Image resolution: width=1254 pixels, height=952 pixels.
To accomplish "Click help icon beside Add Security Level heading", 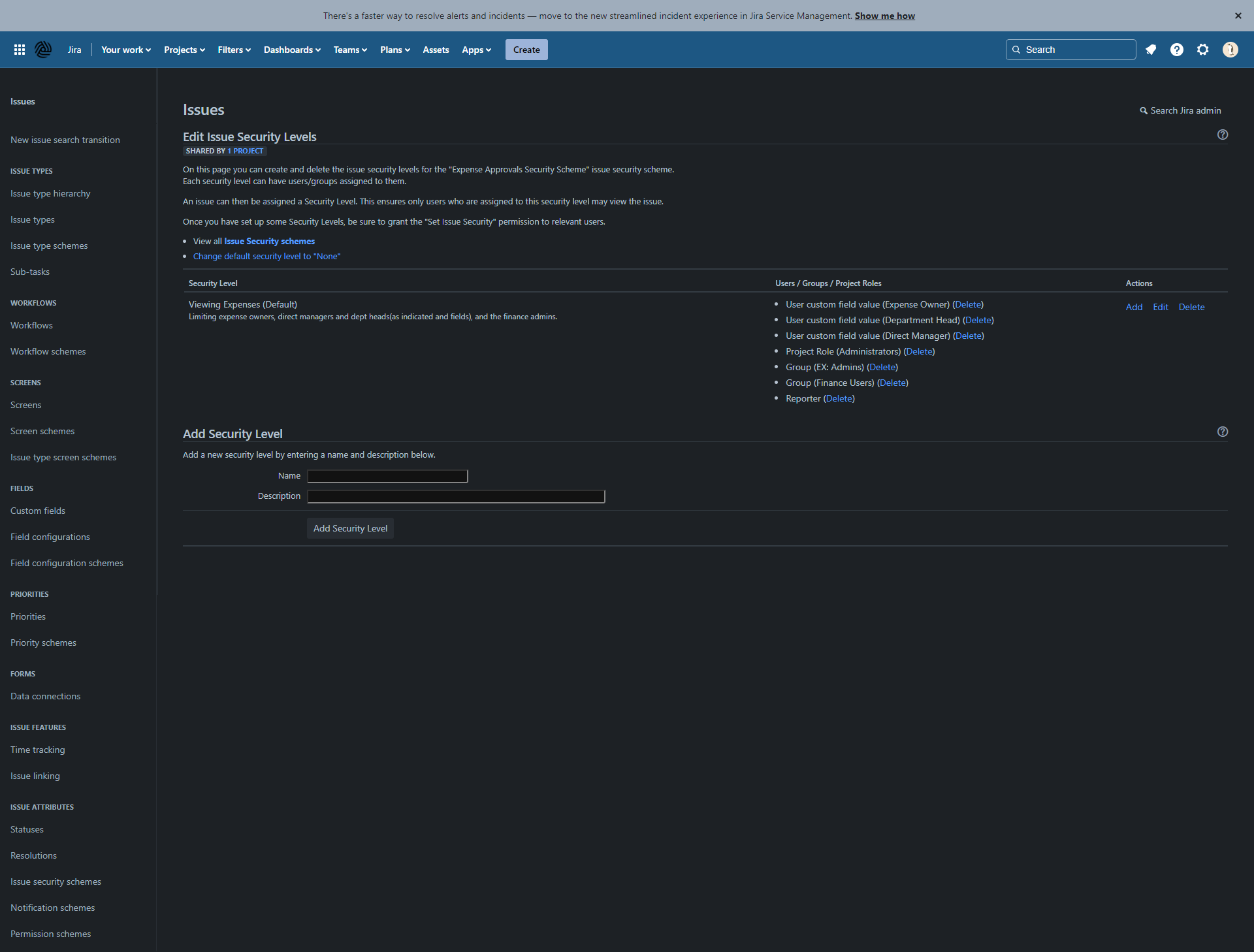I will (x=1223, y=432).
